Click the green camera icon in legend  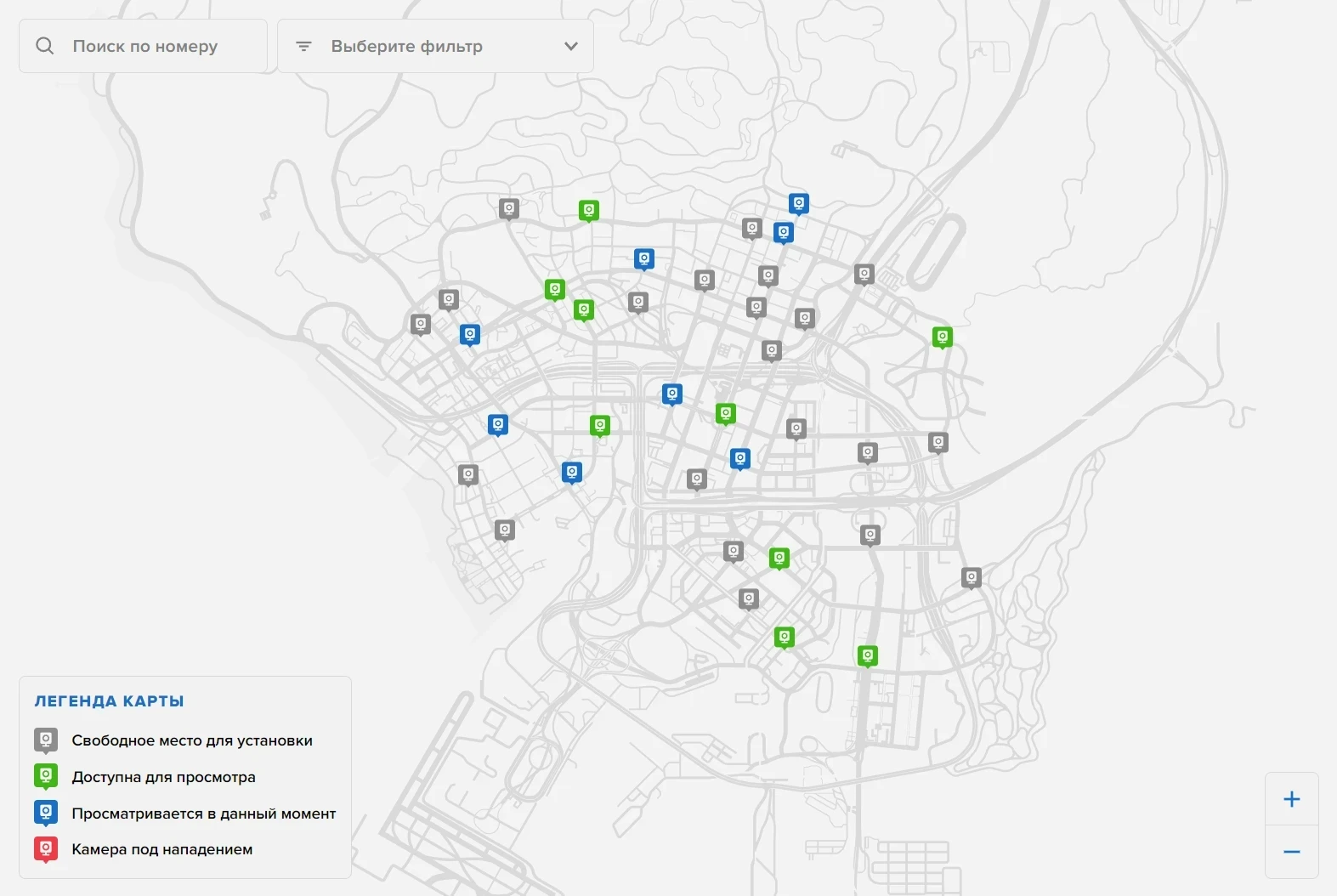(x=46, y=775)
